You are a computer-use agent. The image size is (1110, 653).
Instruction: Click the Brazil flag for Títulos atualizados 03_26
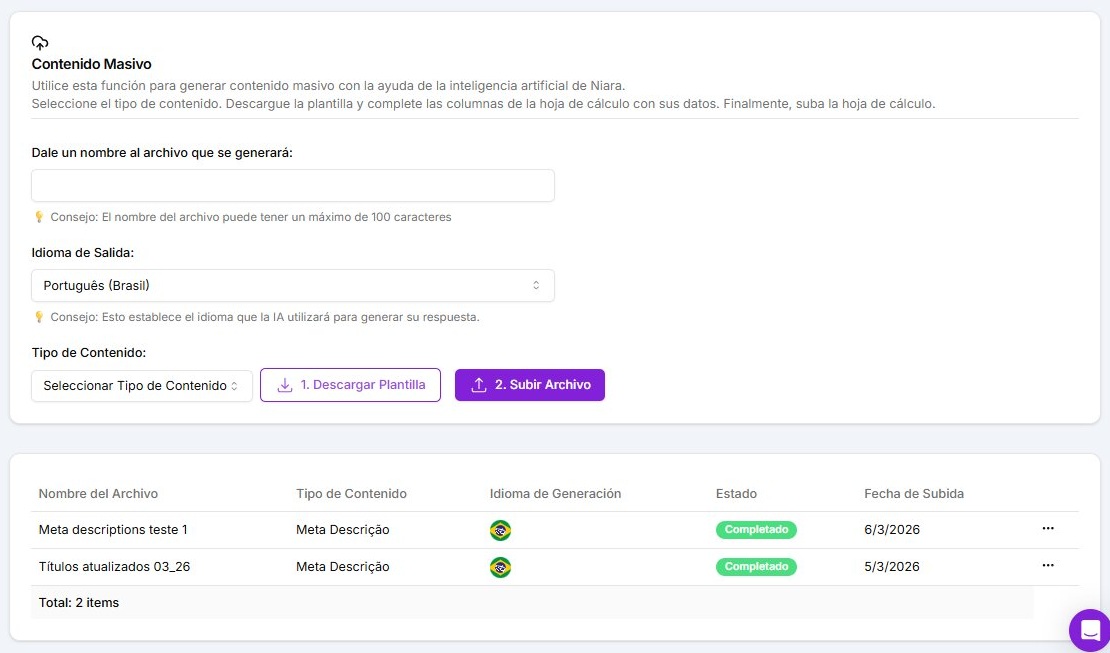click(500, 566)
